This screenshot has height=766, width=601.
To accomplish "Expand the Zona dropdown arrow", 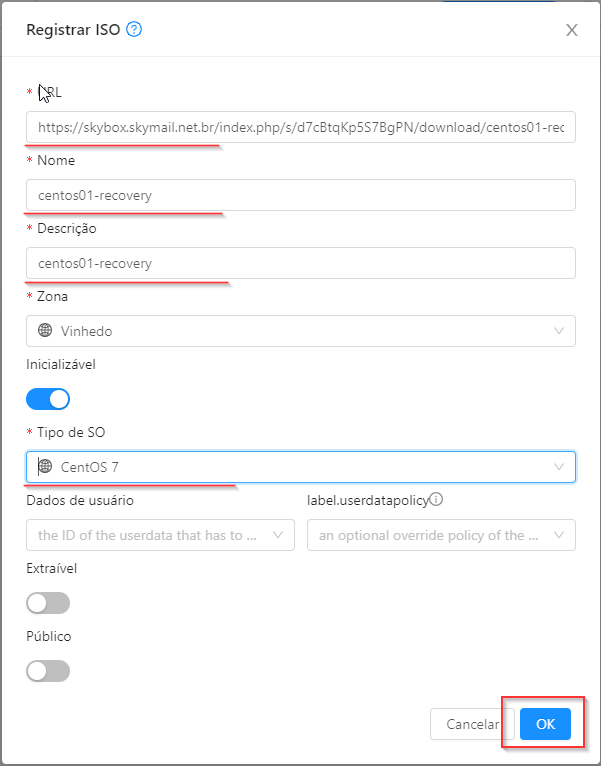I will (558, 331).
